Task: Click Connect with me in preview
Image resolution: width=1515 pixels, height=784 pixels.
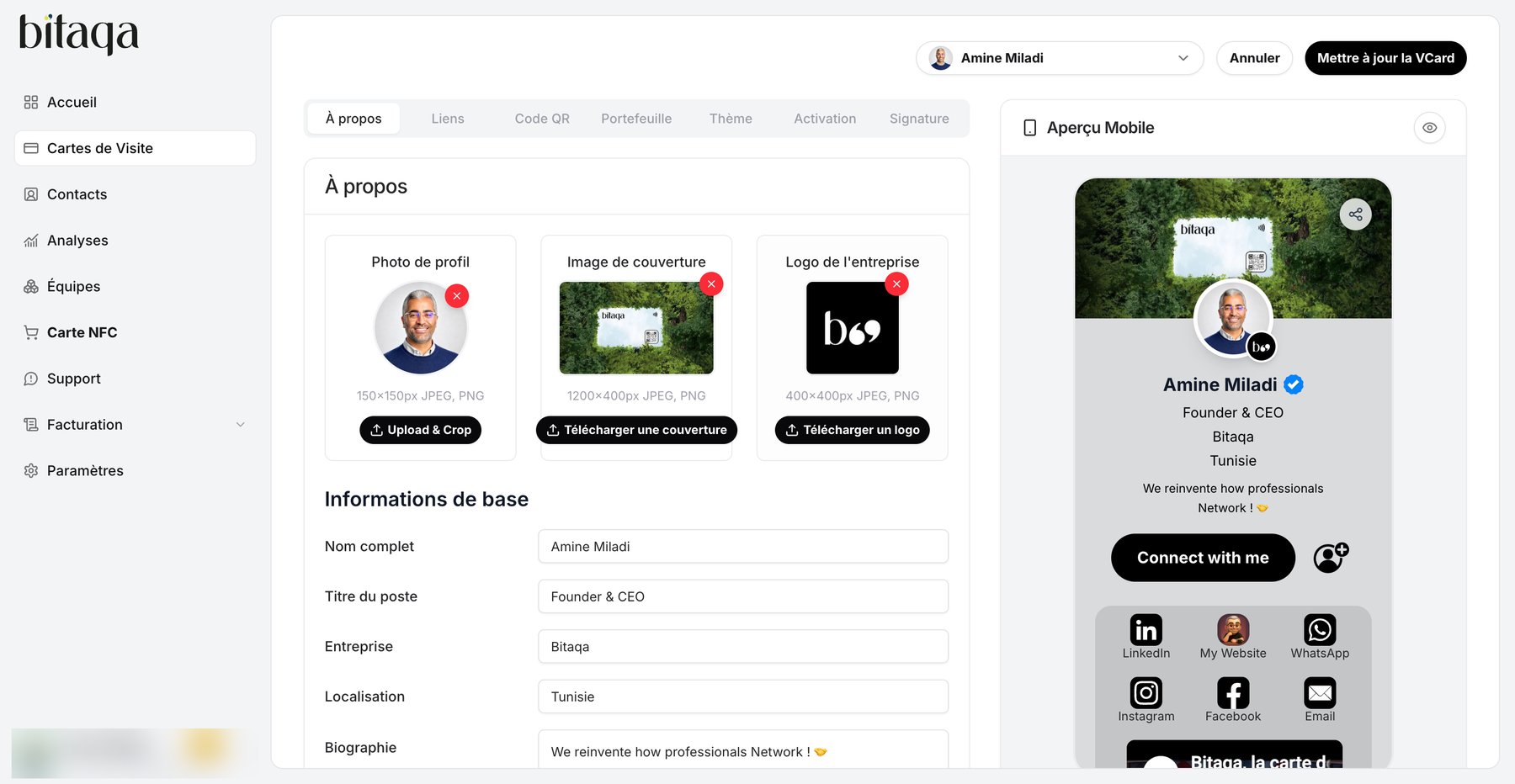Action: click(1203, 558)
